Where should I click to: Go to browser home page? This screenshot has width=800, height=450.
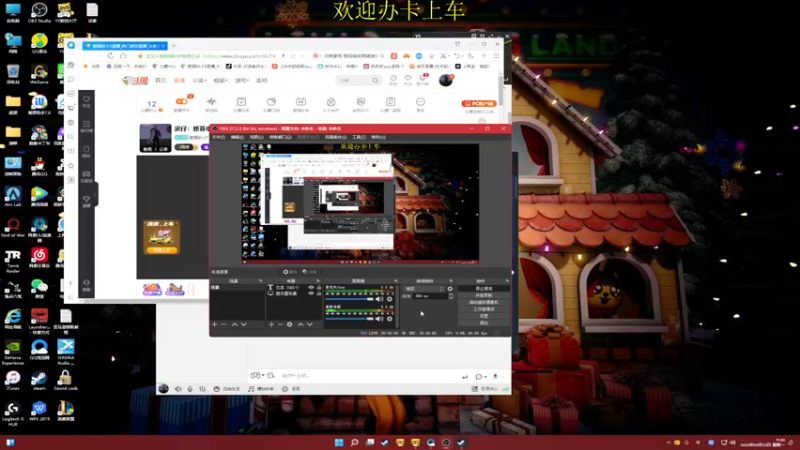123,56
